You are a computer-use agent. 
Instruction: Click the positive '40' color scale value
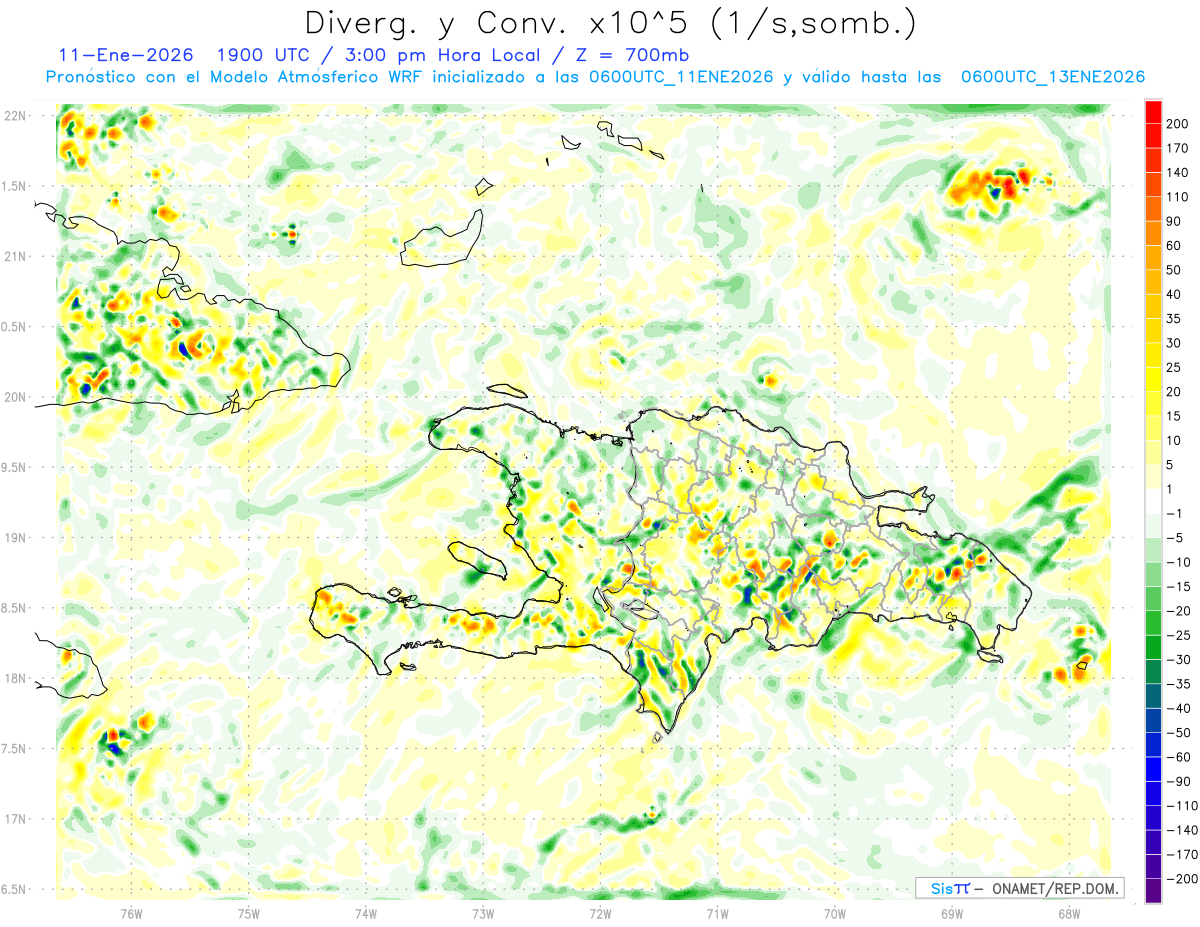pyautogui.click(x=1175, y=295)
